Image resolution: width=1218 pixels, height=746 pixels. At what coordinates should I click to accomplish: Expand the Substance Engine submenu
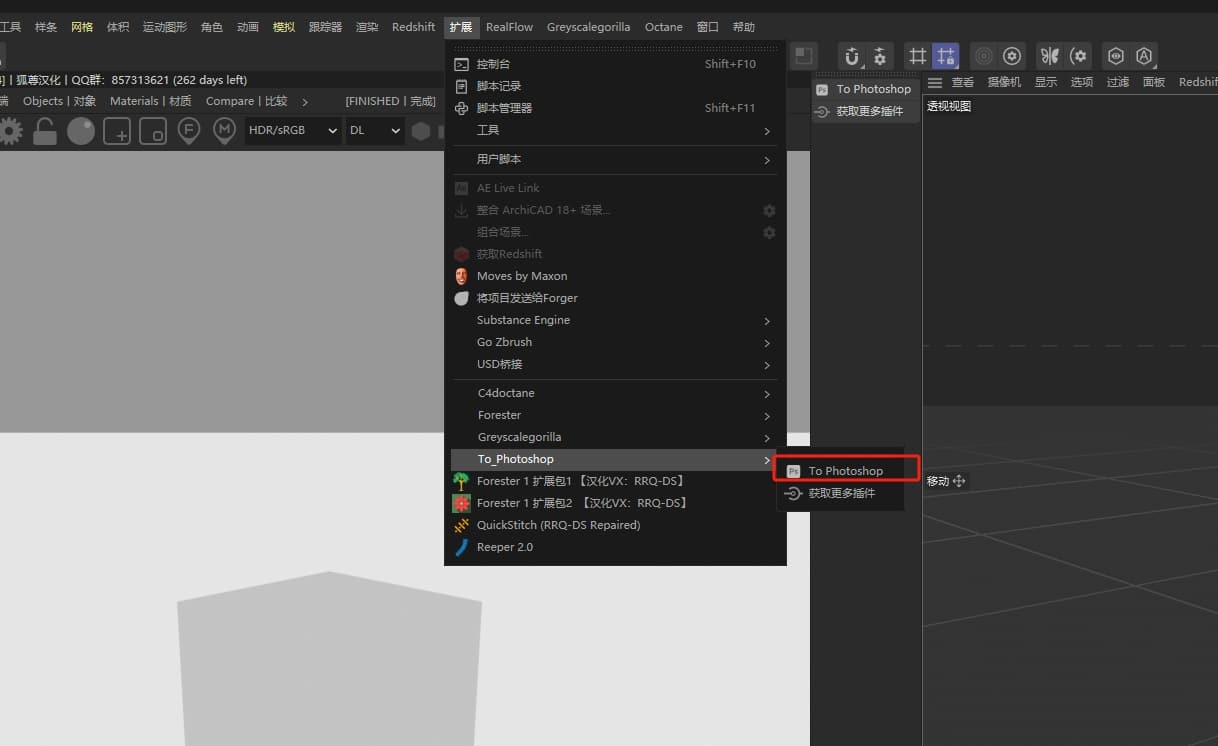click(615, 320)
